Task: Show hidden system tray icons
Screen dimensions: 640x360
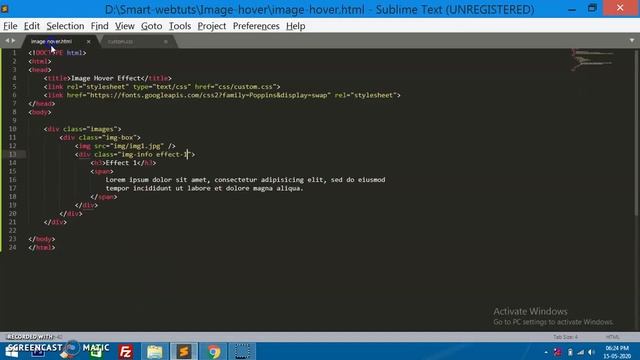Action: [x=546, y=352]
